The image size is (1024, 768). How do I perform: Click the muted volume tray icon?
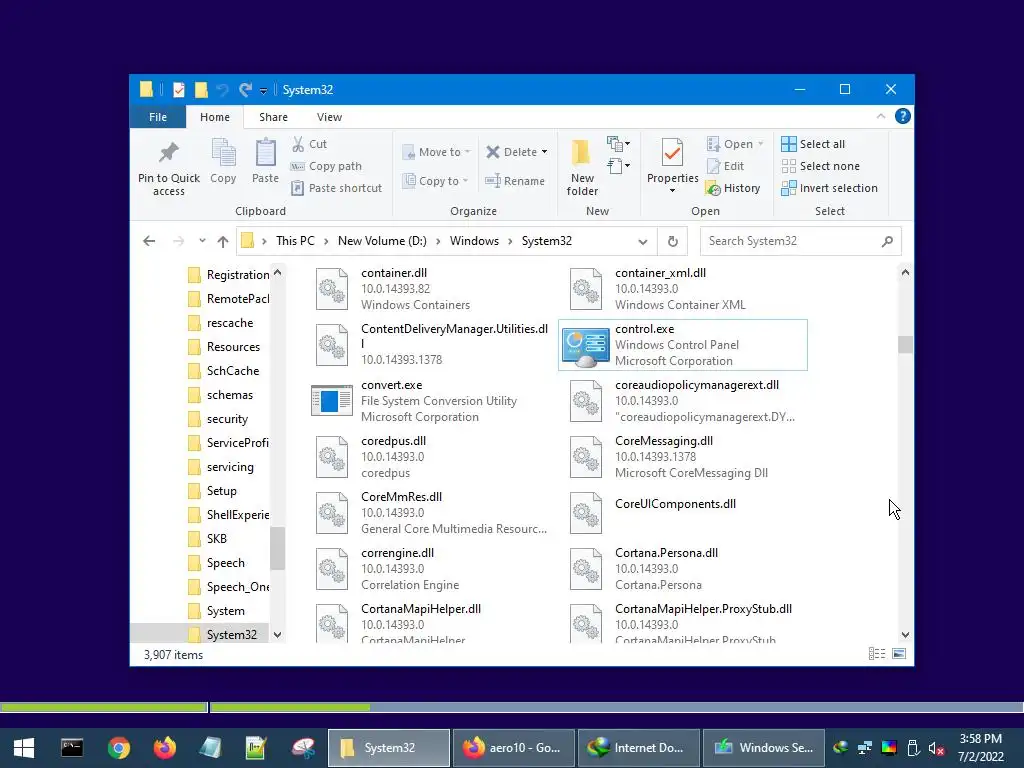tap(936, 748)
